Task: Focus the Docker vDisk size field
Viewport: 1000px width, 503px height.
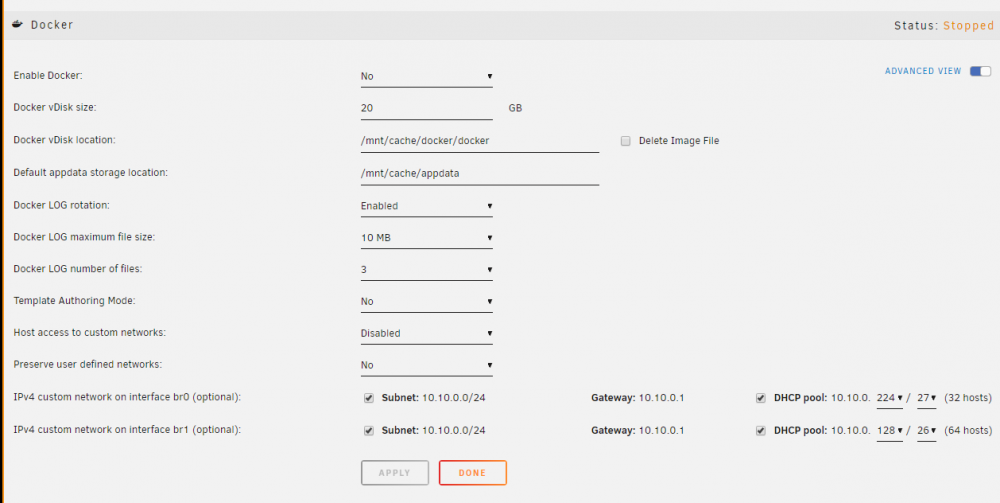Action: coord(427,109)
